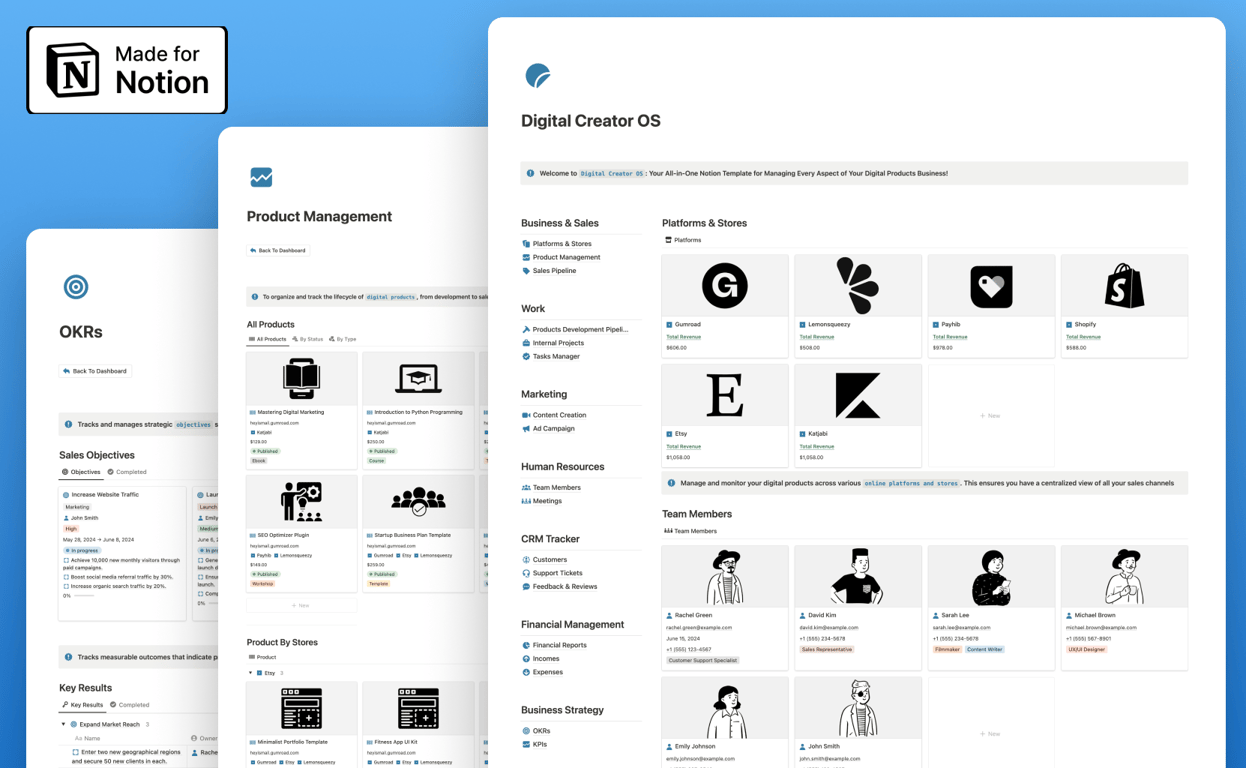Viewport: 1246px width, 768px height.
Task: Collapse the Etsy group in Product By Stores
Action: [x=251, y=673]
